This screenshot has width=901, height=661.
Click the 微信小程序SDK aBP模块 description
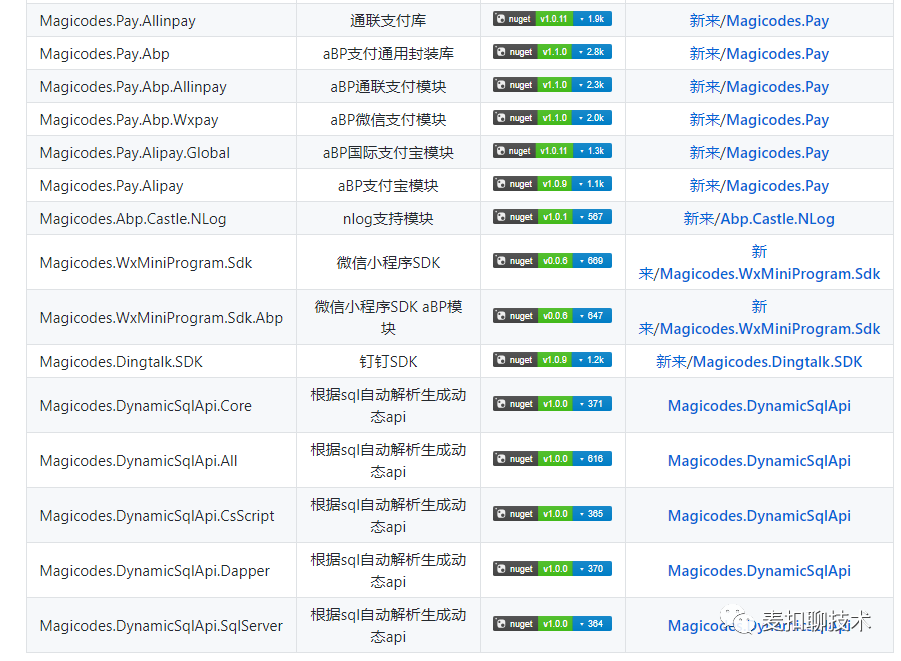388,318
